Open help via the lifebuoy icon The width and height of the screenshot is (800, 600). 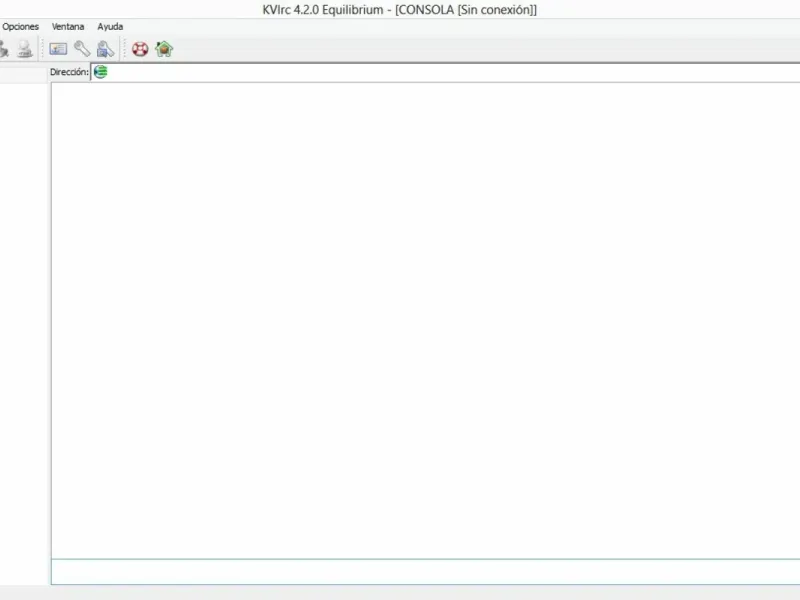(140, 49)
